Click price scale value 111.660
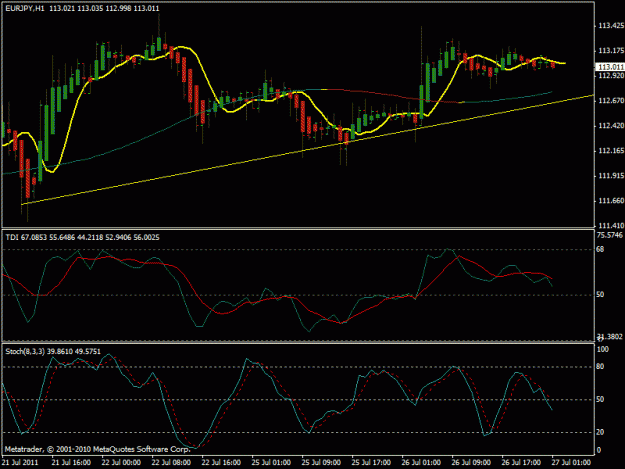625x469 pixels. pos(611,201)
